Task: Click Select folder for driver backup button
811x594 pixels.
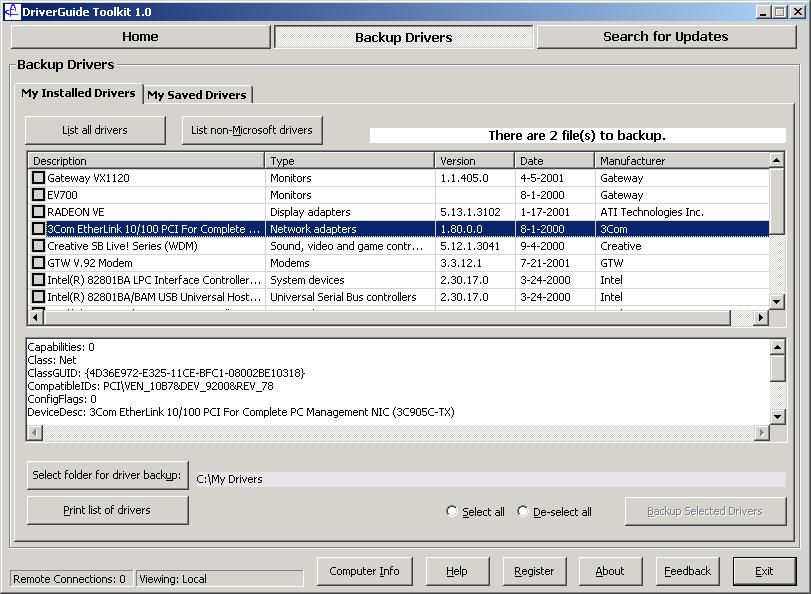Action: pyautogui.click(x=108, y=475)
